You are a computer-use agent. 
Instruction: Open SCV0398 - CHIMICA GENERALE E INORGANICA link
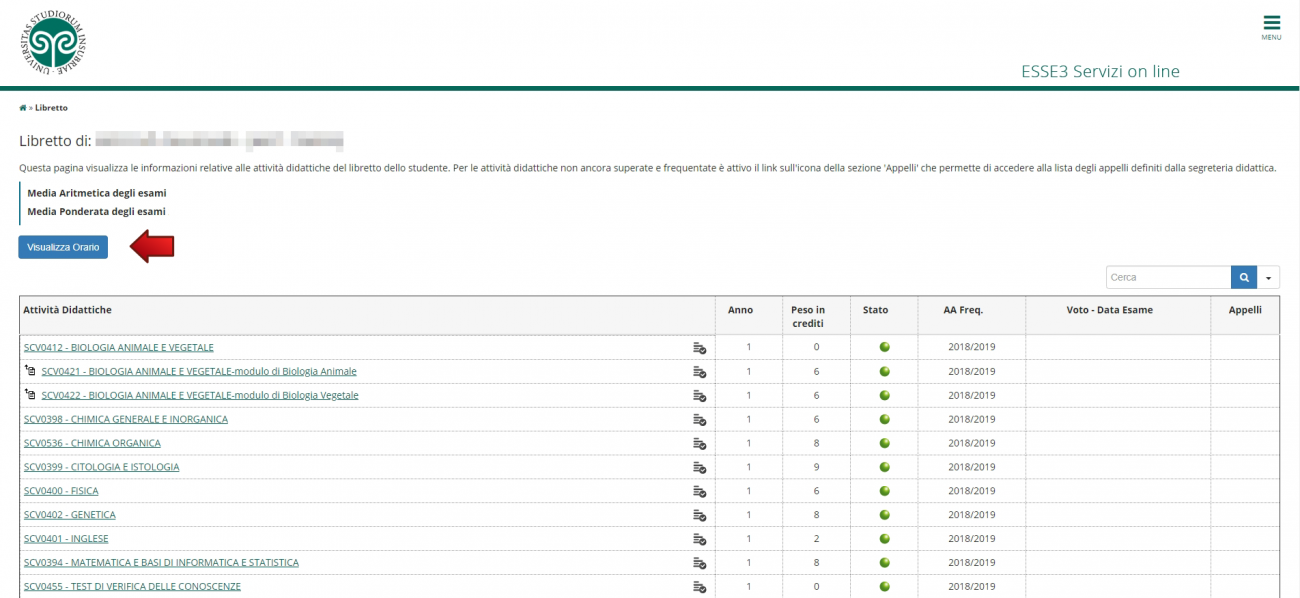(x=126, y=420)
